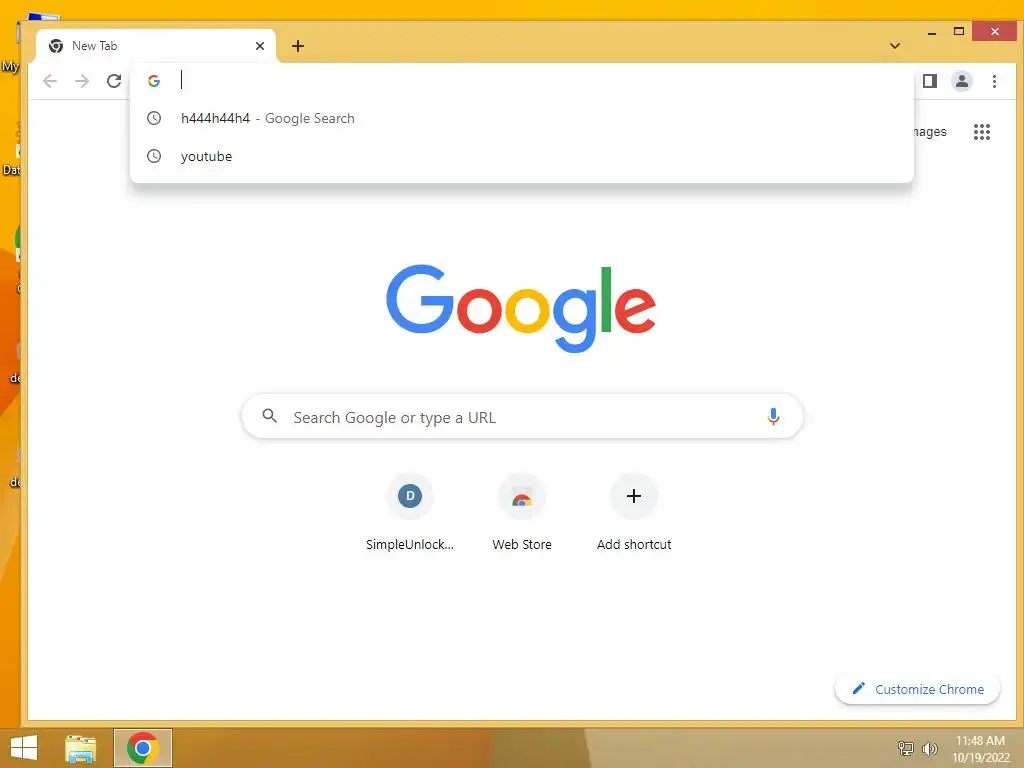Screen dimensions: 1024x768
Task: Open File Explorer from taskbar
Action: click(x=80, y=748)
